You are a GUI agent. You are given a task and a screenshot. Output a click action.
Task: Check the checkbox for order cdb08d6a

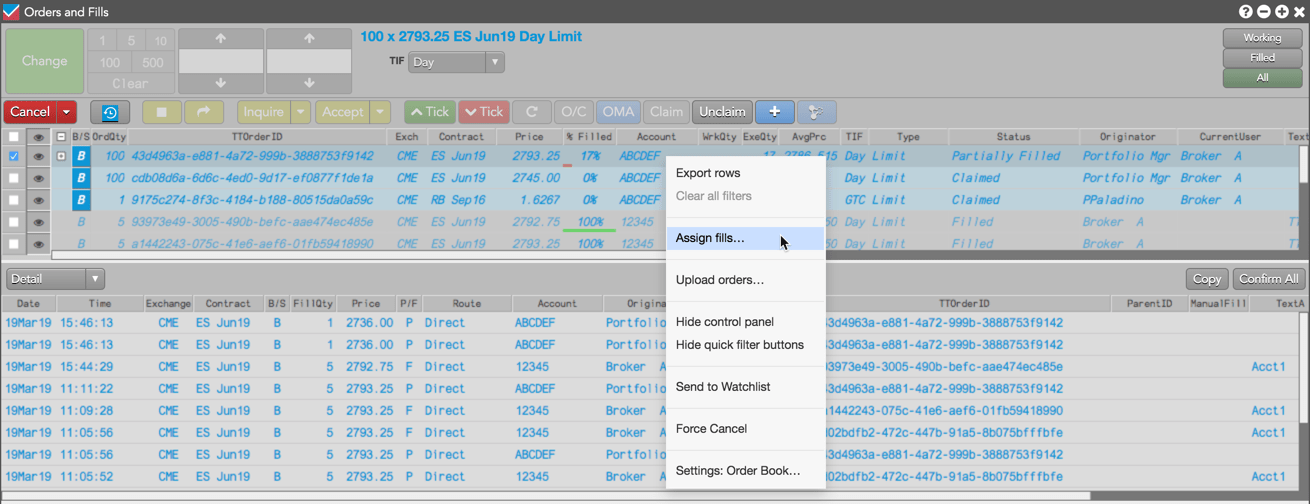tap(14, 178)
